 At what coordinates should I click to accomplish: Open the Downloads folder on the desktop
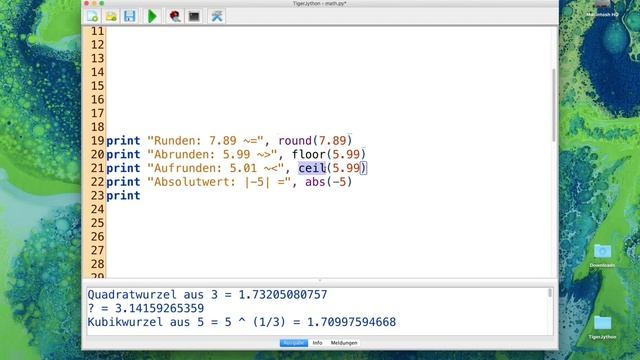[x=602, y=256]
